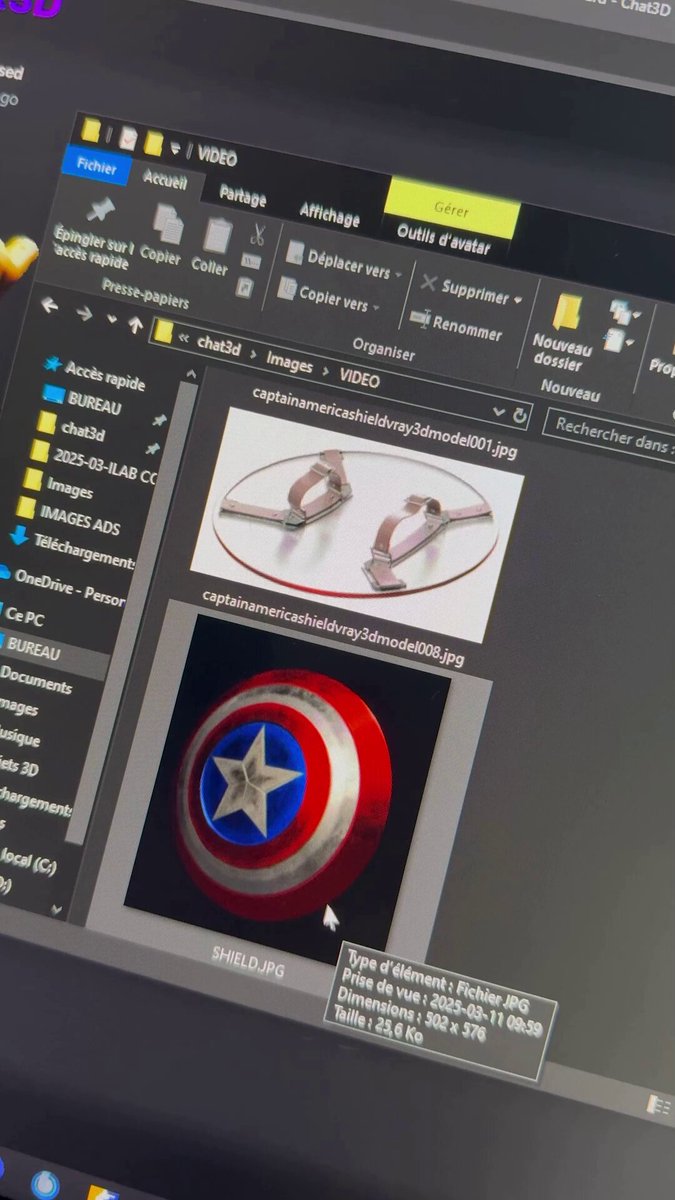Open the Supprimer dropdown arrow
Screen dimensions: 675x1200
(x=518, y=299)
